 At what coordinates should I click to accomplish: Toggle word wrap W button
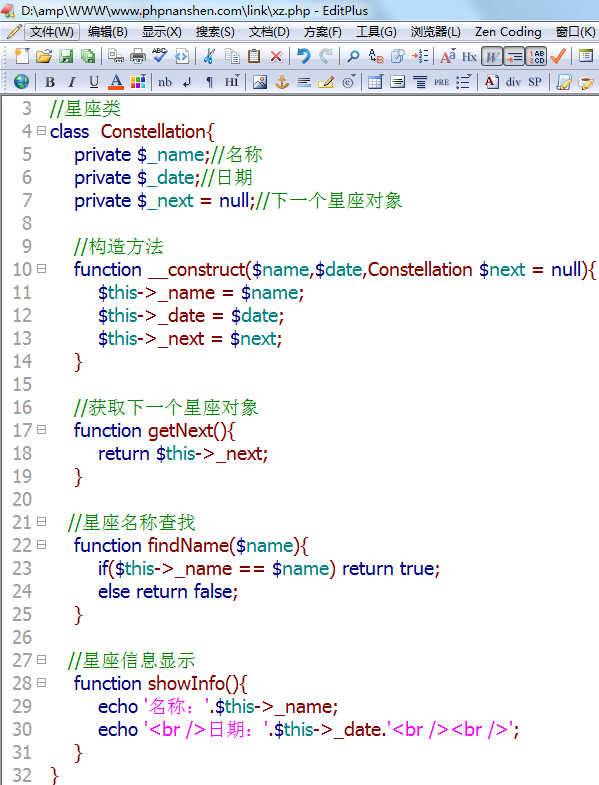click(491, 57)
